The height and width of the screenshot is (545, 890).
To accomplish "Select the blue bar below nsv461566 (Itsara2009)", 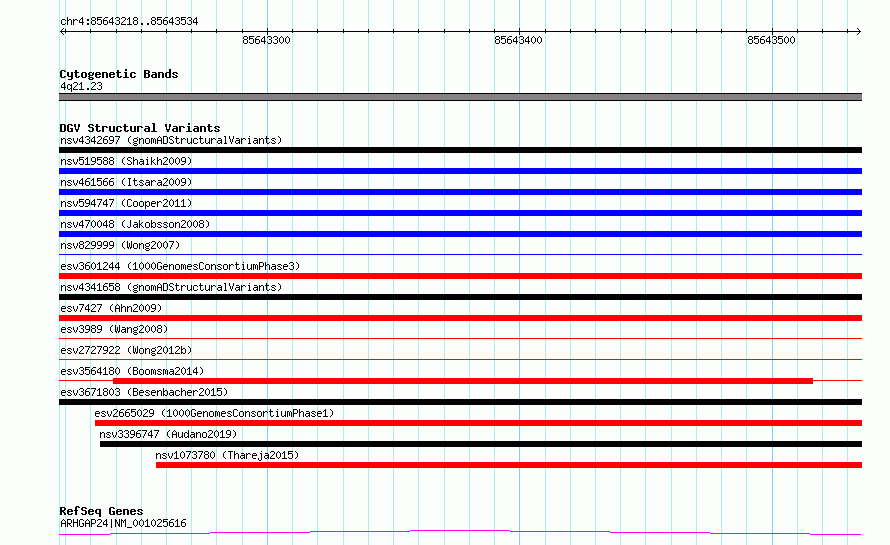I will click(460, 192).
